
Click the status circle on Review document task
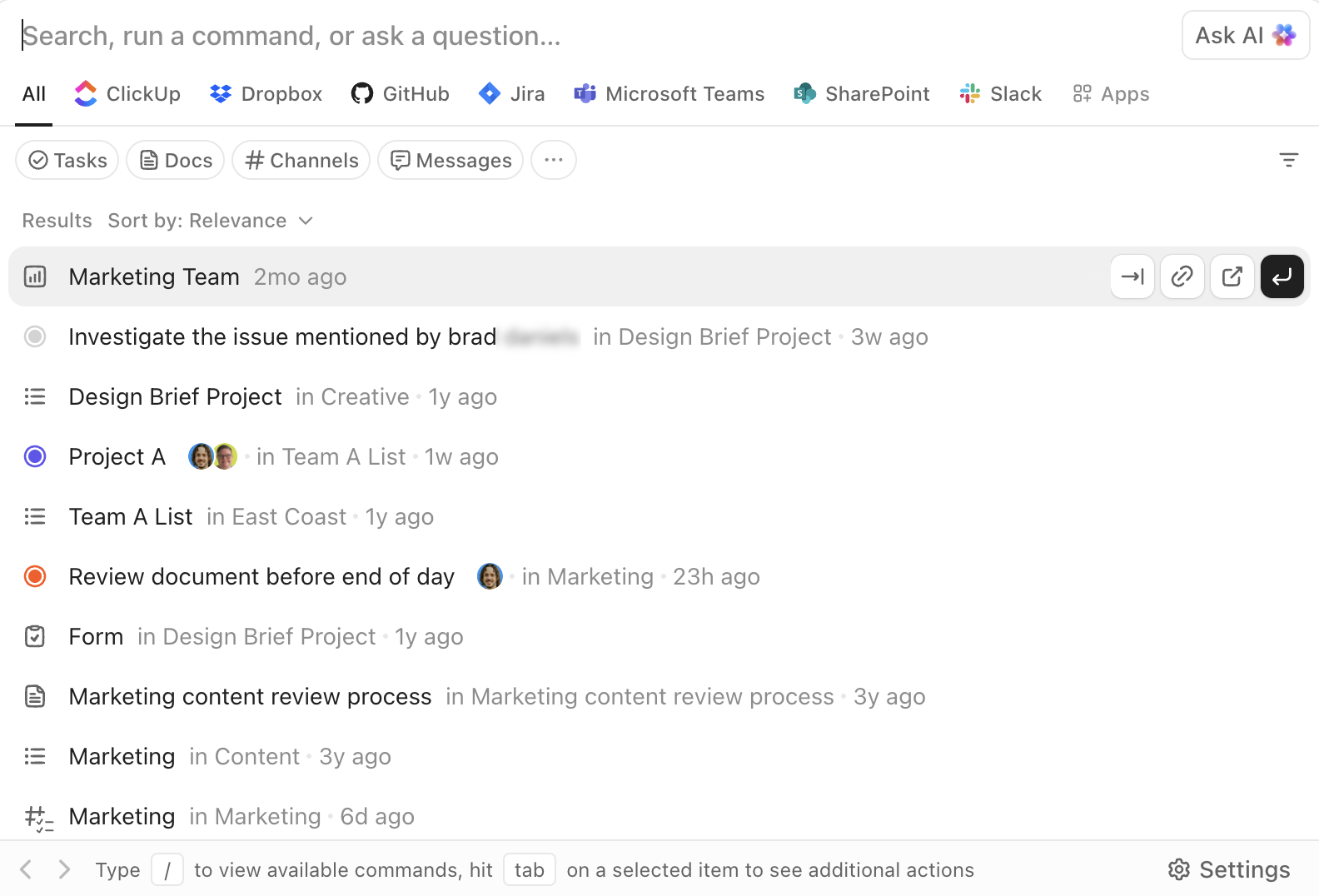pyautogui.click(x=35, y=575)
